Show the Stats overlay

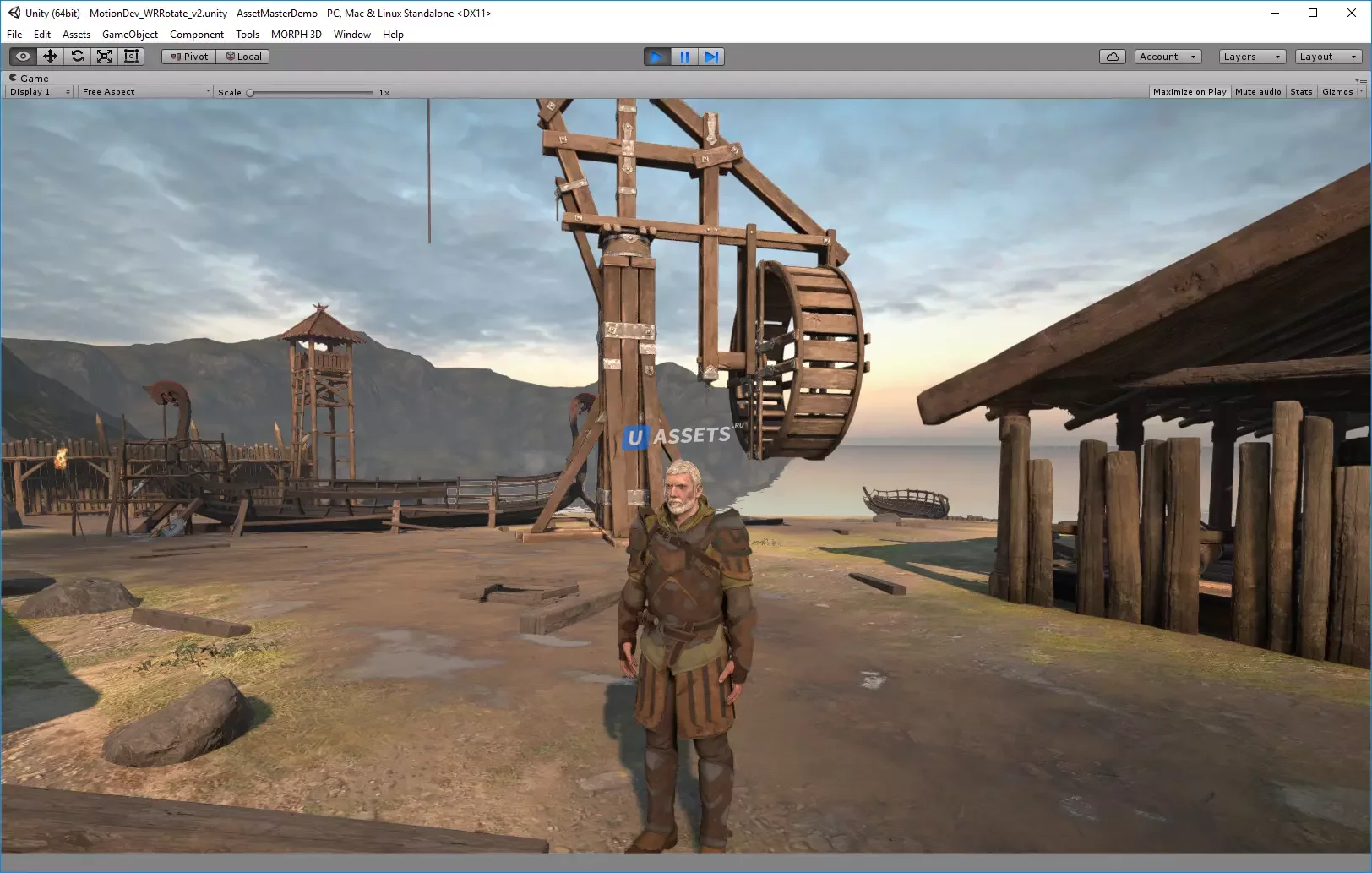[1301, 91]
